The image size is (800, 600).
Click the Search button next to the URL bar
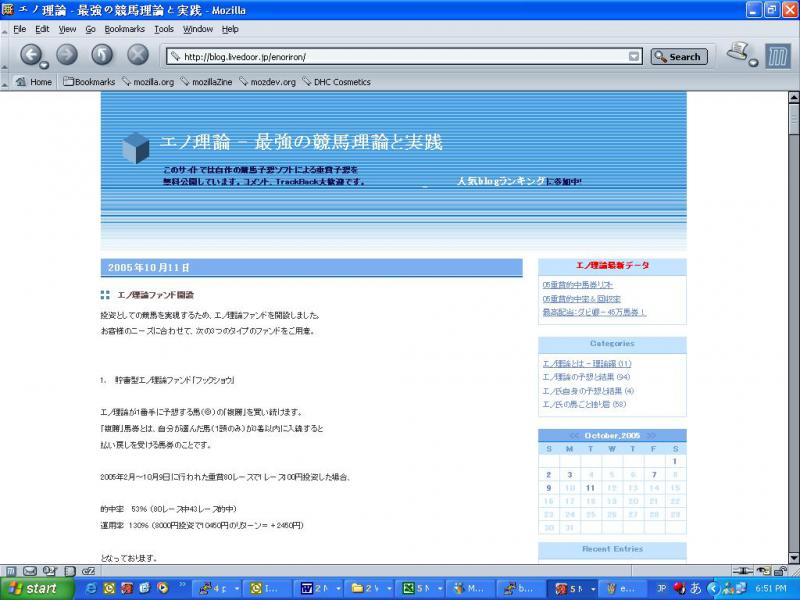pos(679,57)
